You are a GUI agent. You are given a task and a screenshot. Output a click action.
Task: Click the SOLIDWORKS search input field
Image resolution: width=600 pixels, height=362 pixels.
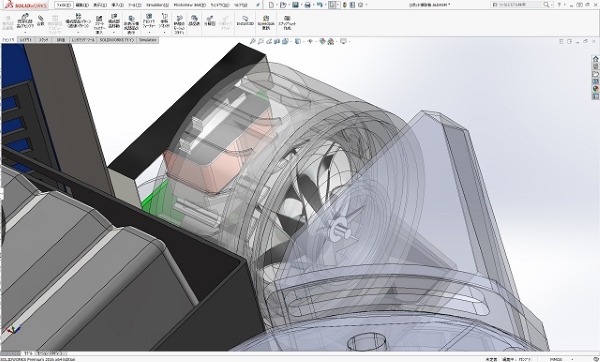click(x=517, y=5)
